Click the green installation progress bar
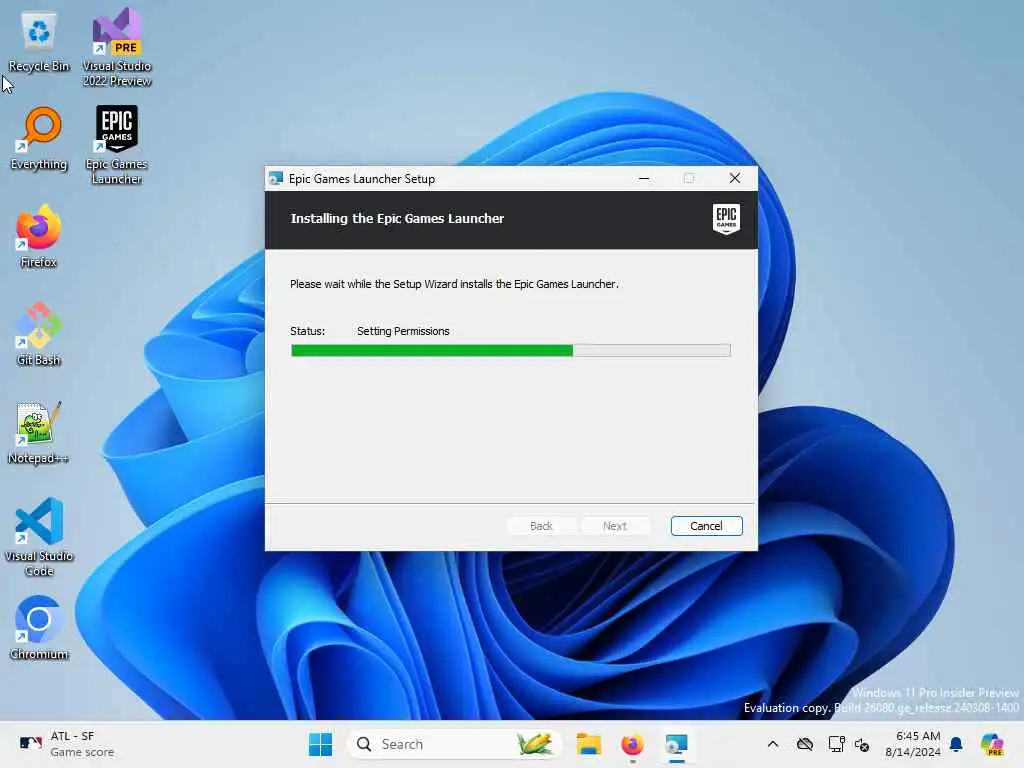1024x768 pixels. tap(511, 351)
